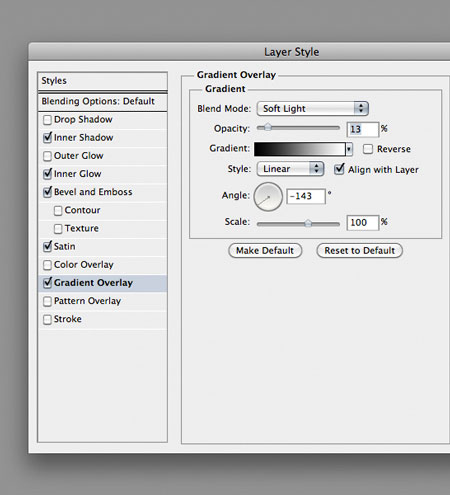Open the Blend Mode Soft Light dropdown
Screen dimensions: 450x495
[313, 109]
